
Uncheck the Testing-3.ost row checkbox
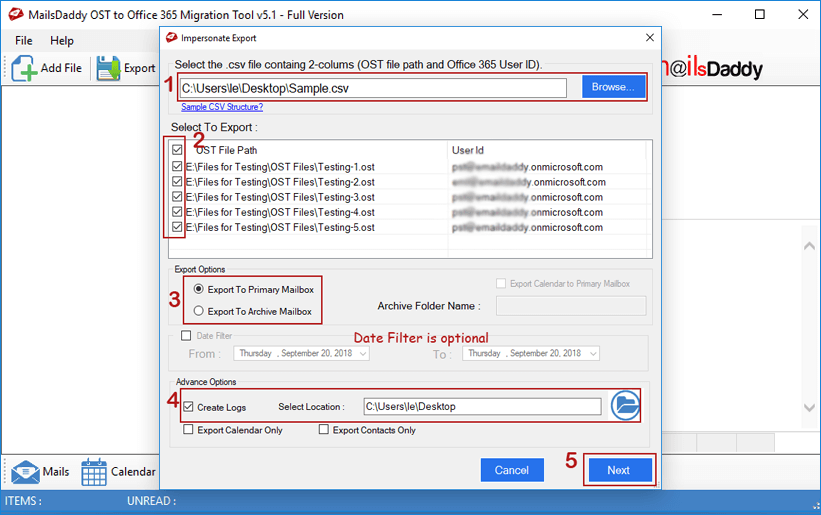177,197
